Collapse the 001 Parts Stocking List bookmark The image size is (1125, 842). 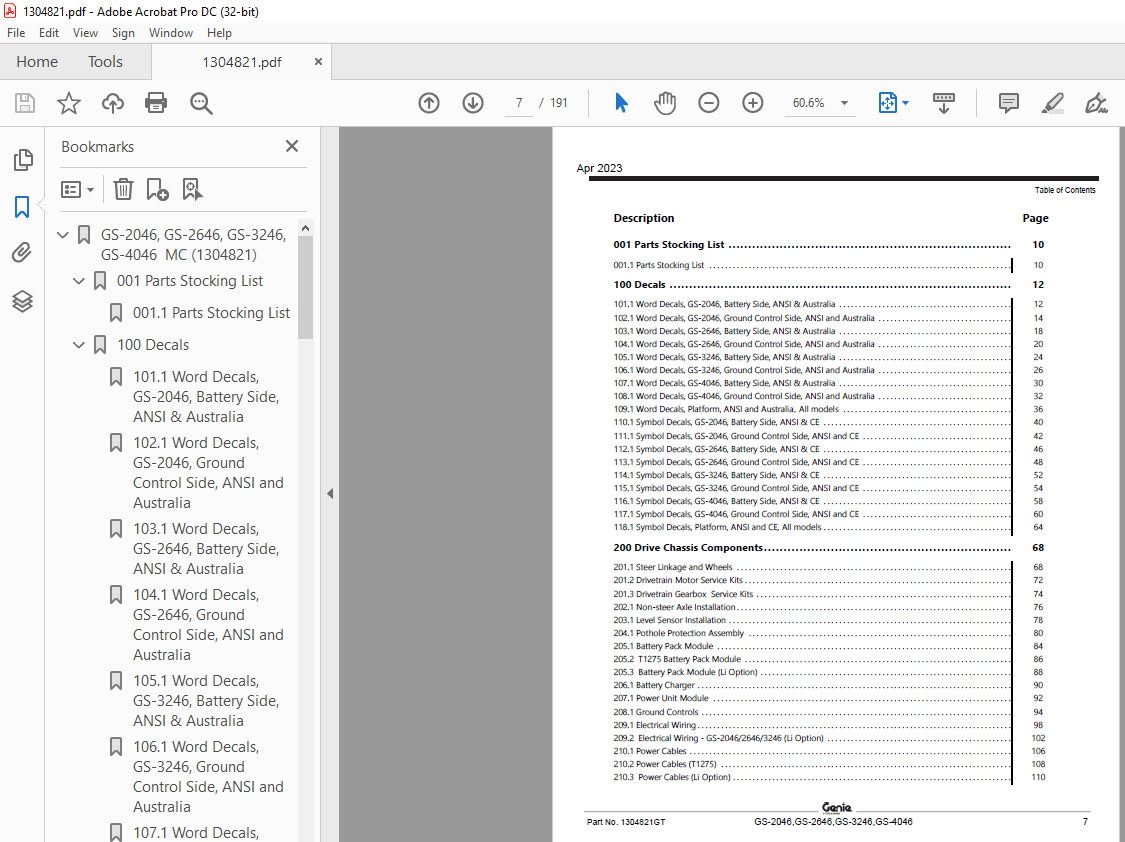point(79,281)
